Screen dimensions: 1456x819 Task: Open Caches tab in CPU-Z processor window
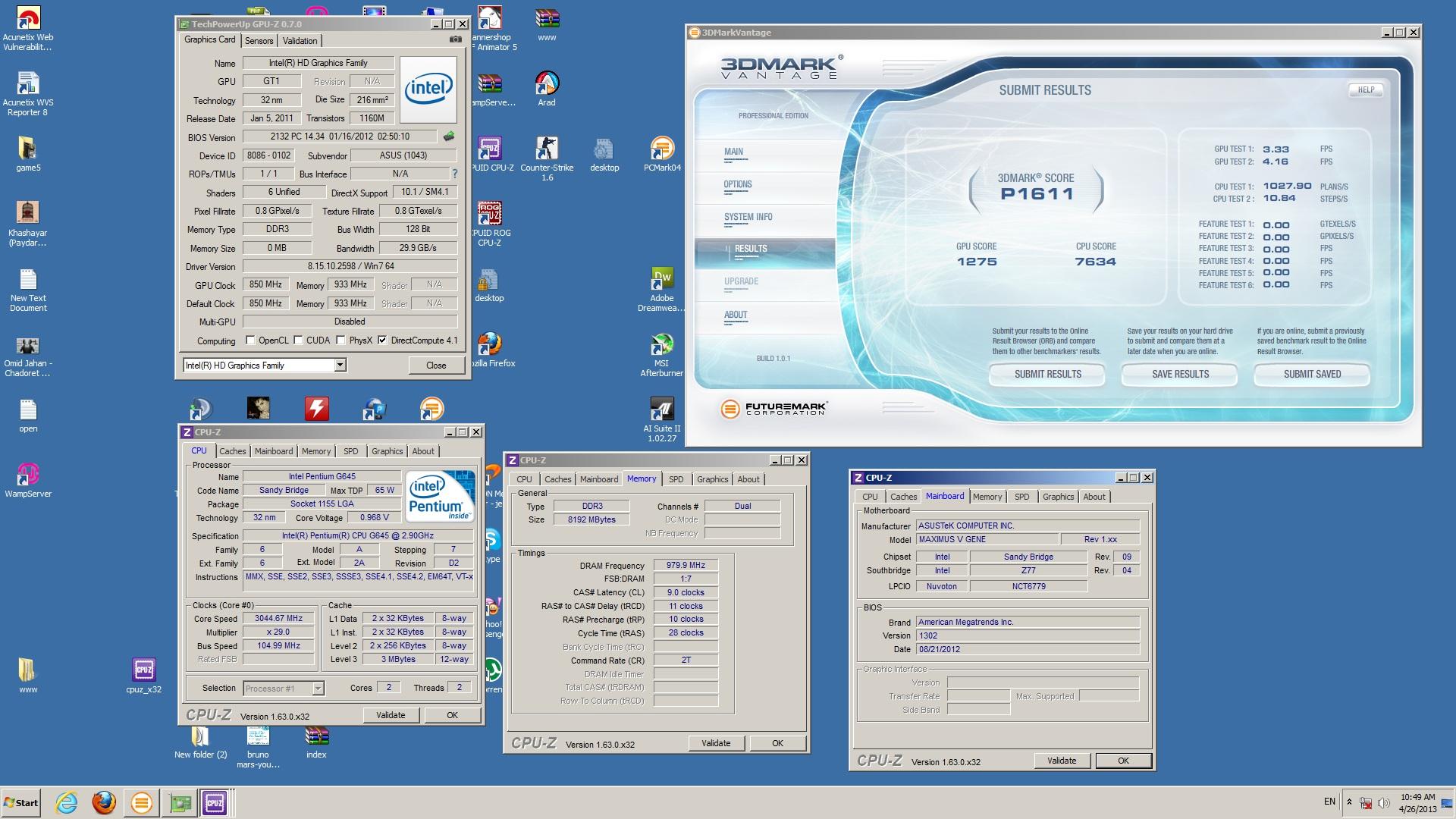coord(232,451)
